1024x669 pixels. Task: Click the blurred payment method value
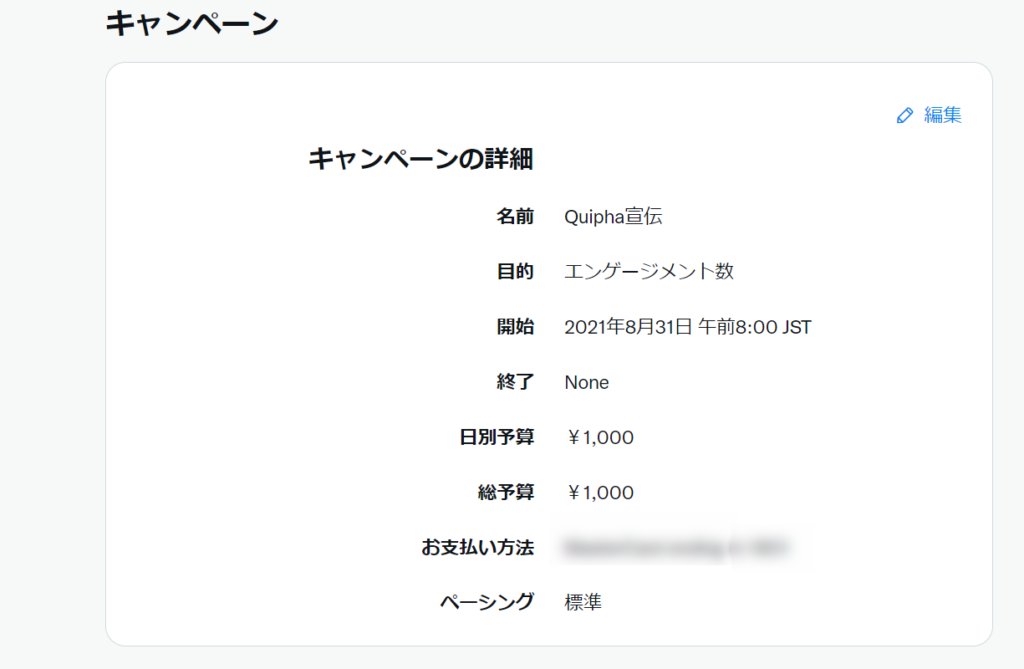coord(677,547)
